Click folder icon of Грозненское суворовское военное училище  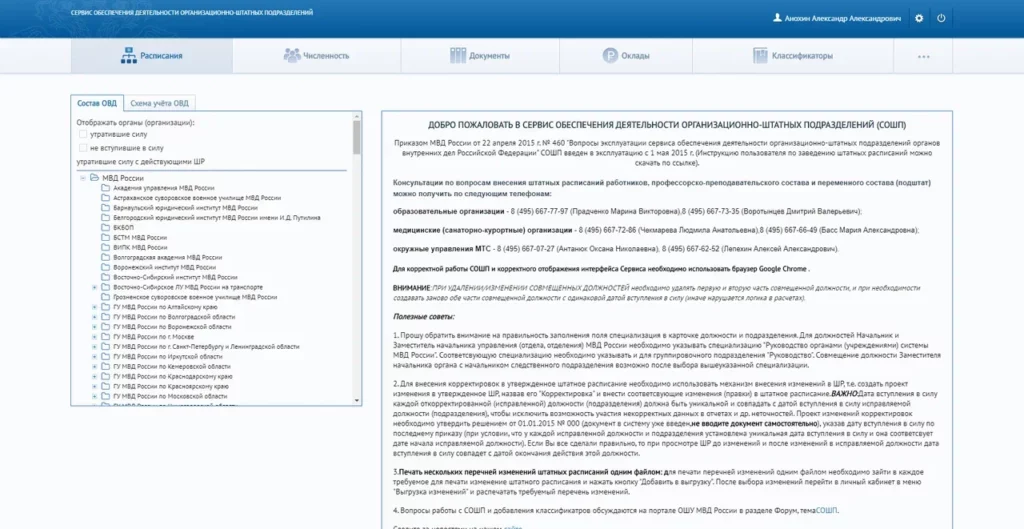(x=105, y=297)
